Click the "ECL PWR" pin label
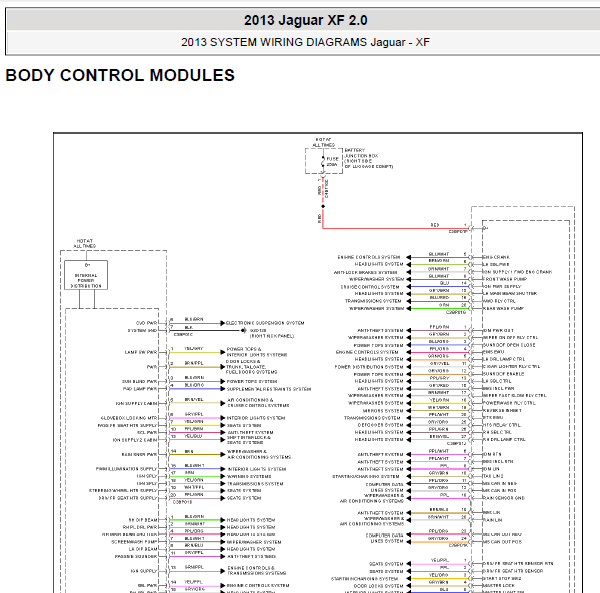This screenshot has height=593, width=600. 147,432
